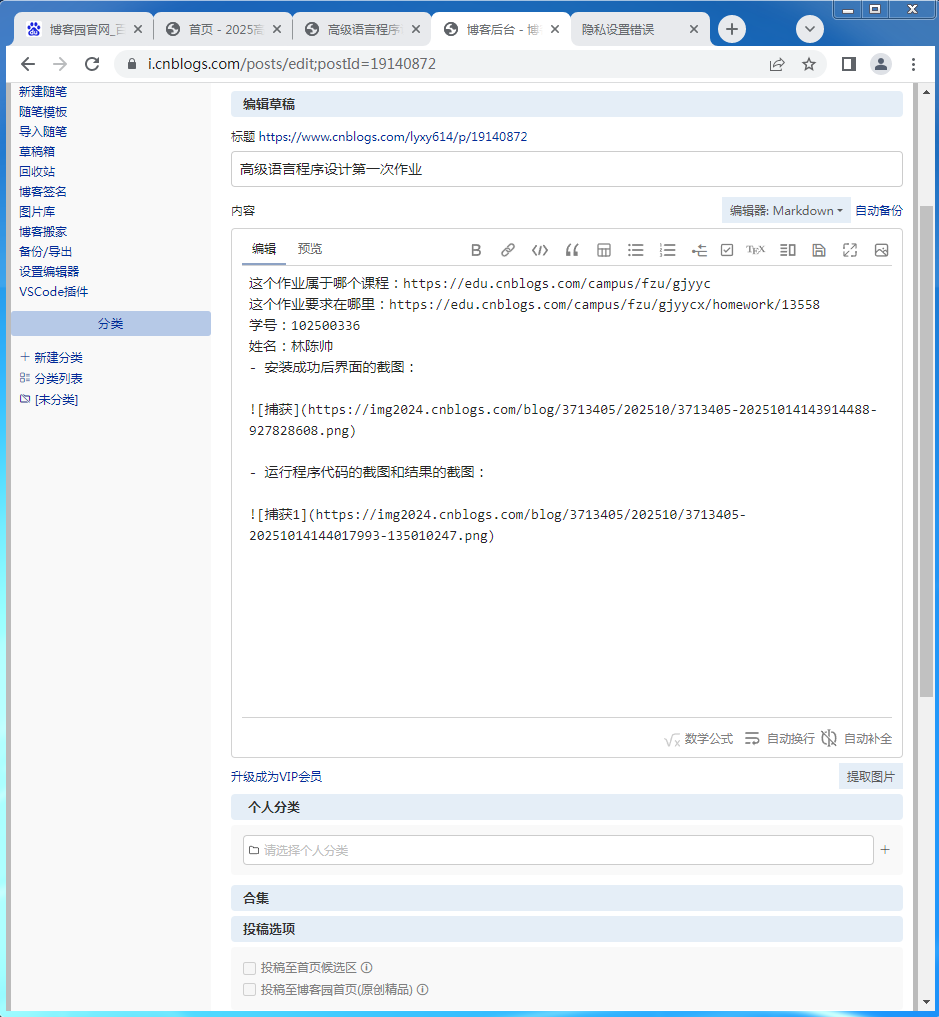939x1017 pixels.
Task: Open 回收站 recycle bin in sidebar
Action: tap(37, 172)
